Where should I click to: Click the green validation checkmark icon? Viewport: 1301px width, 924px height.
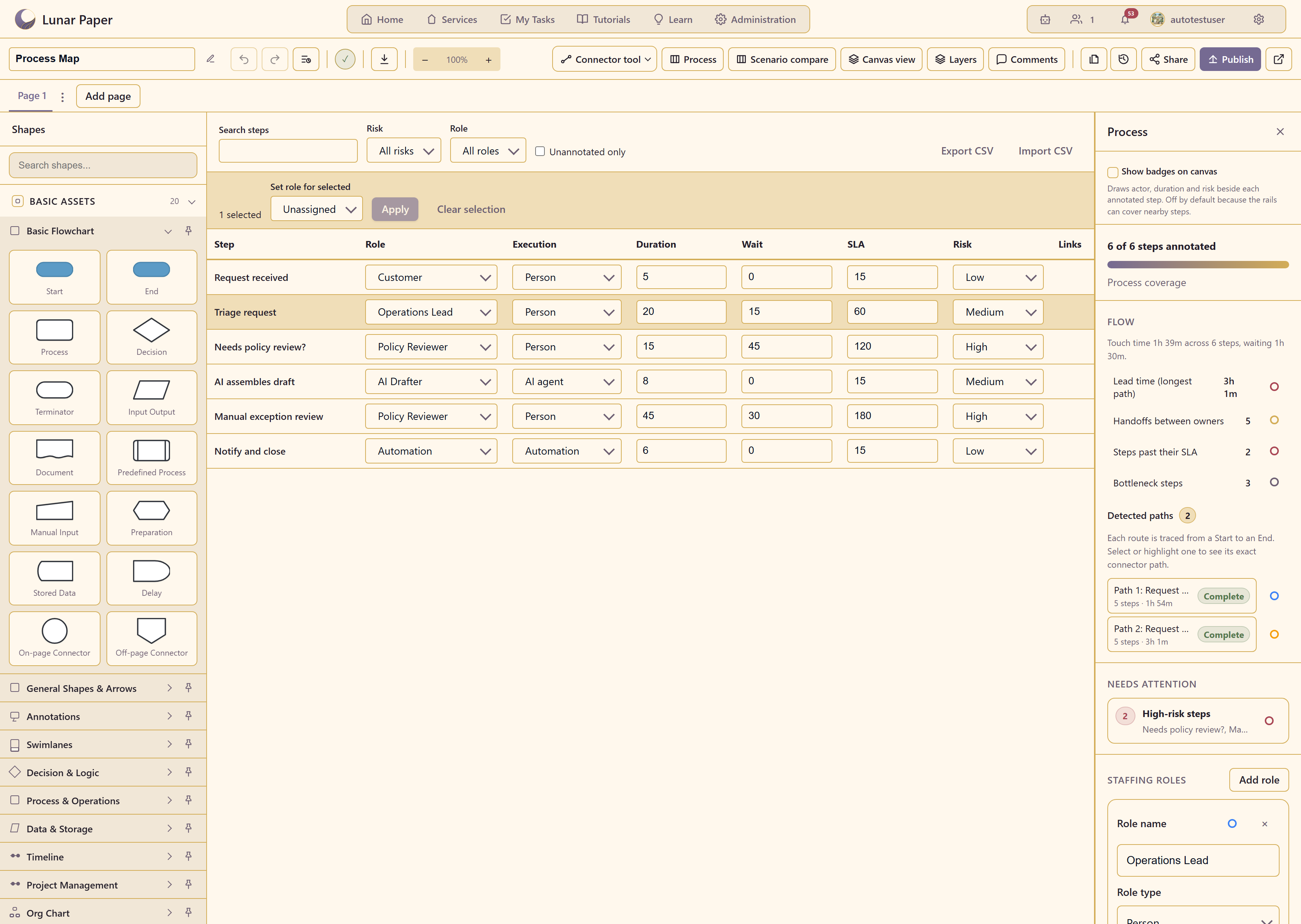[345, 59]
